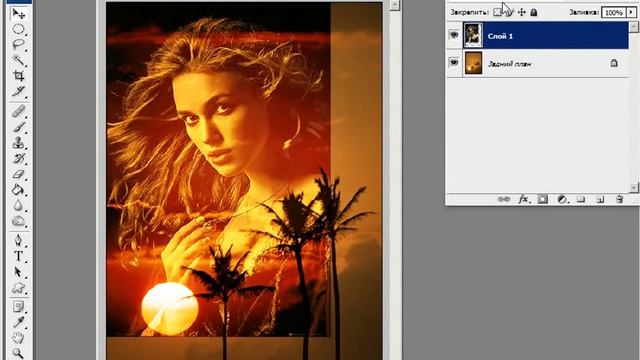
Task: Select the Slice tool
Action: point(18,91)
